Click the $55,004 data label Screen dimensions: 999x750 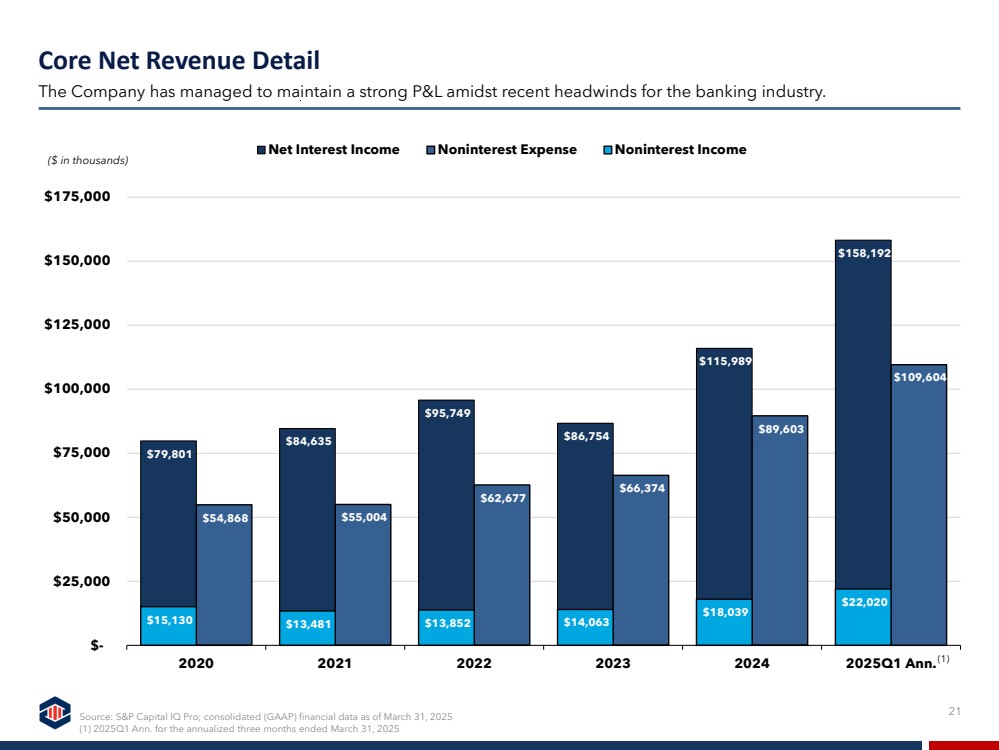[364, 517]
